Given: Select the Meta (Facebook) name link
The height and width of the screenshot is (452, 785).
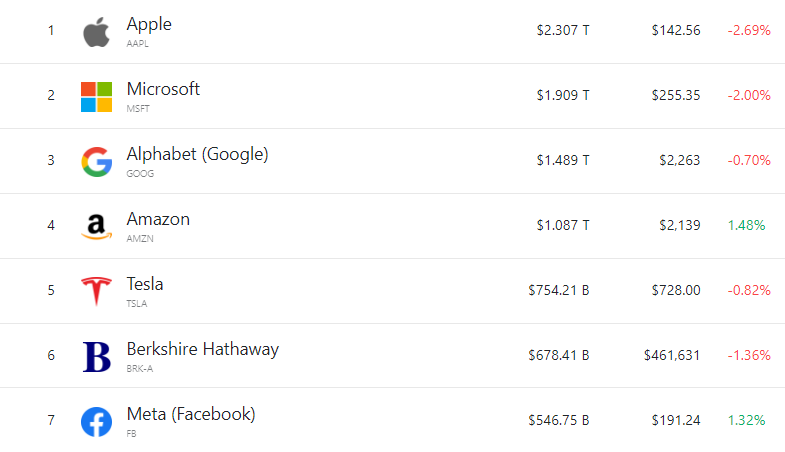Looking at the screenshot, I should tap(191, 414).
